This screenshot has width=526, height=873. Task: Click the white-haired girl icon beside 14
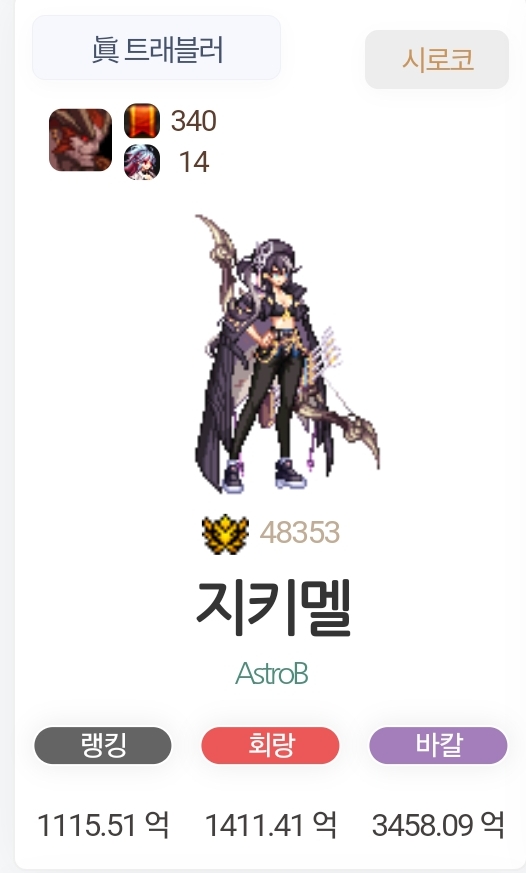pos(141,162)
